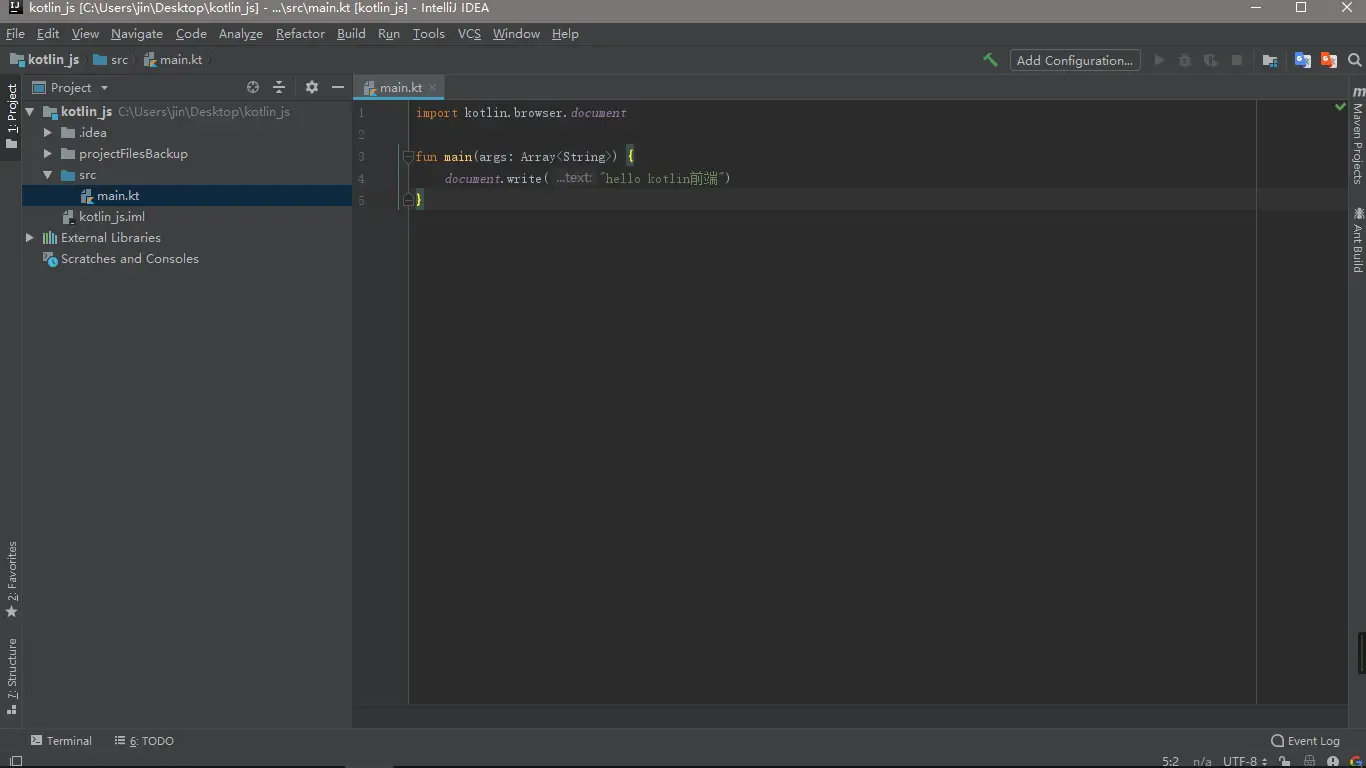Click fold end marker at line 5 gutter
Image resolution: width=1366 pixels, height=768 pixels.
point(408,200)
